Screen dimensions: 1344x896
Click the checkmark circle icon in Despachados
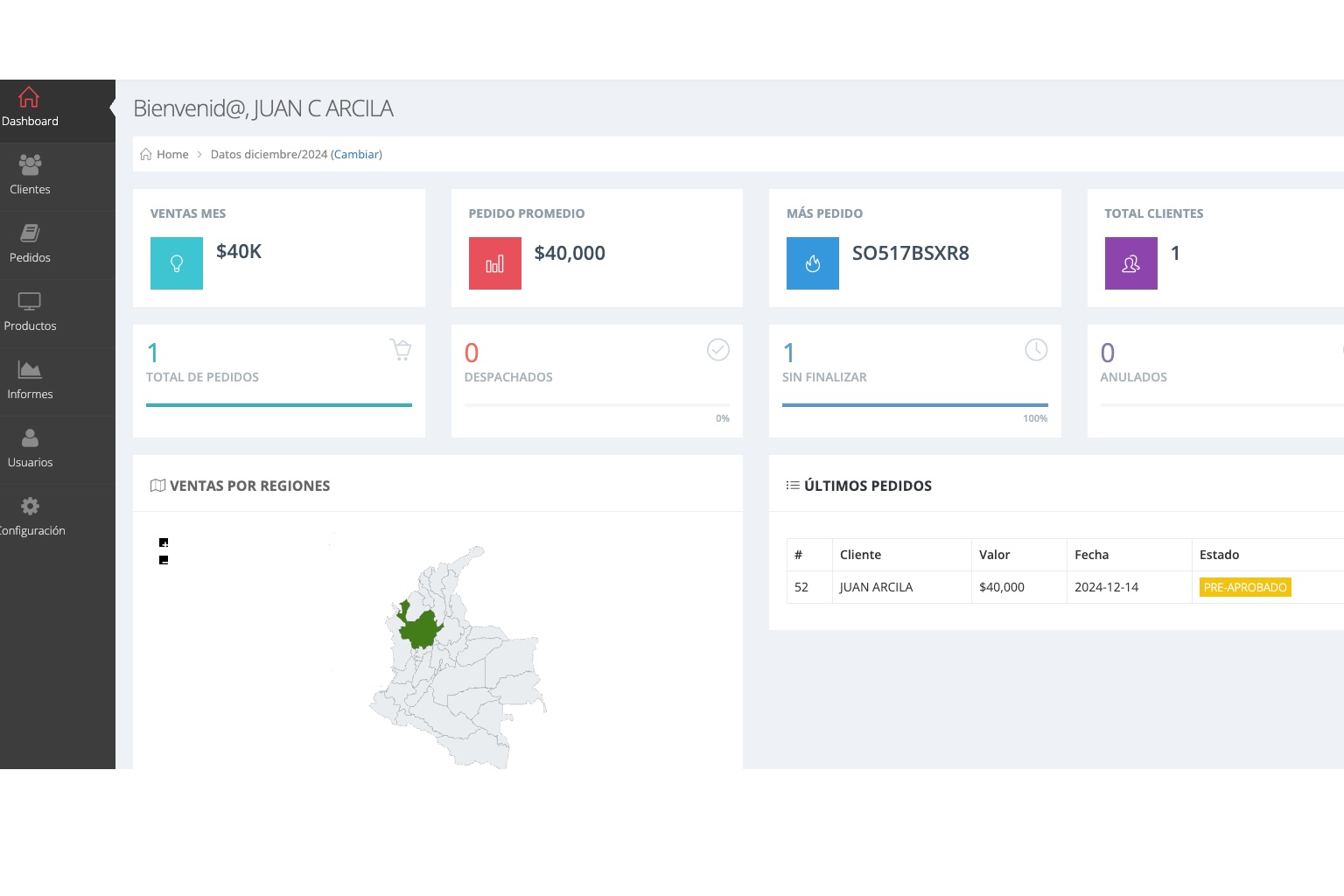tap(718, 350)
